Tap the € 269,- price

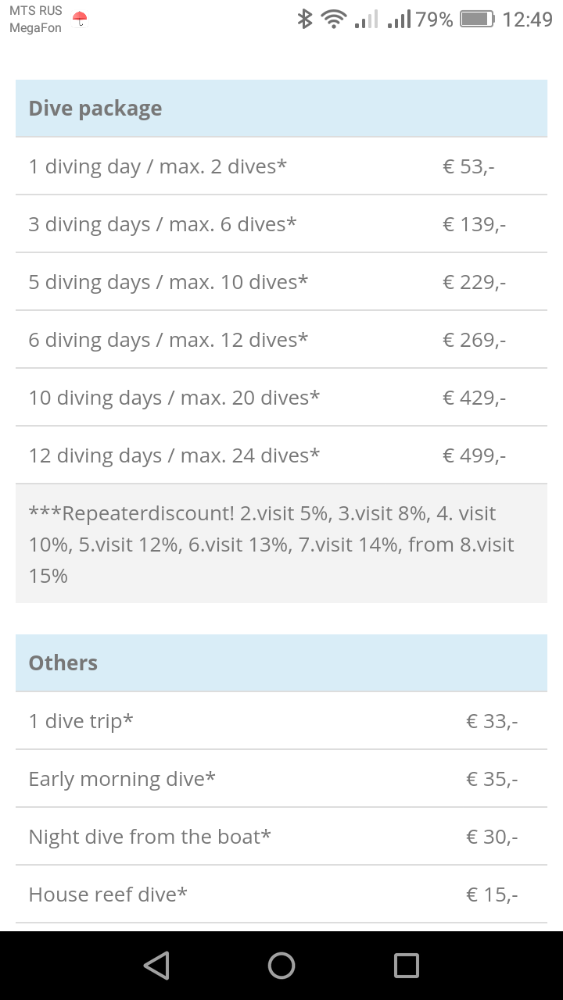point(474,340)
